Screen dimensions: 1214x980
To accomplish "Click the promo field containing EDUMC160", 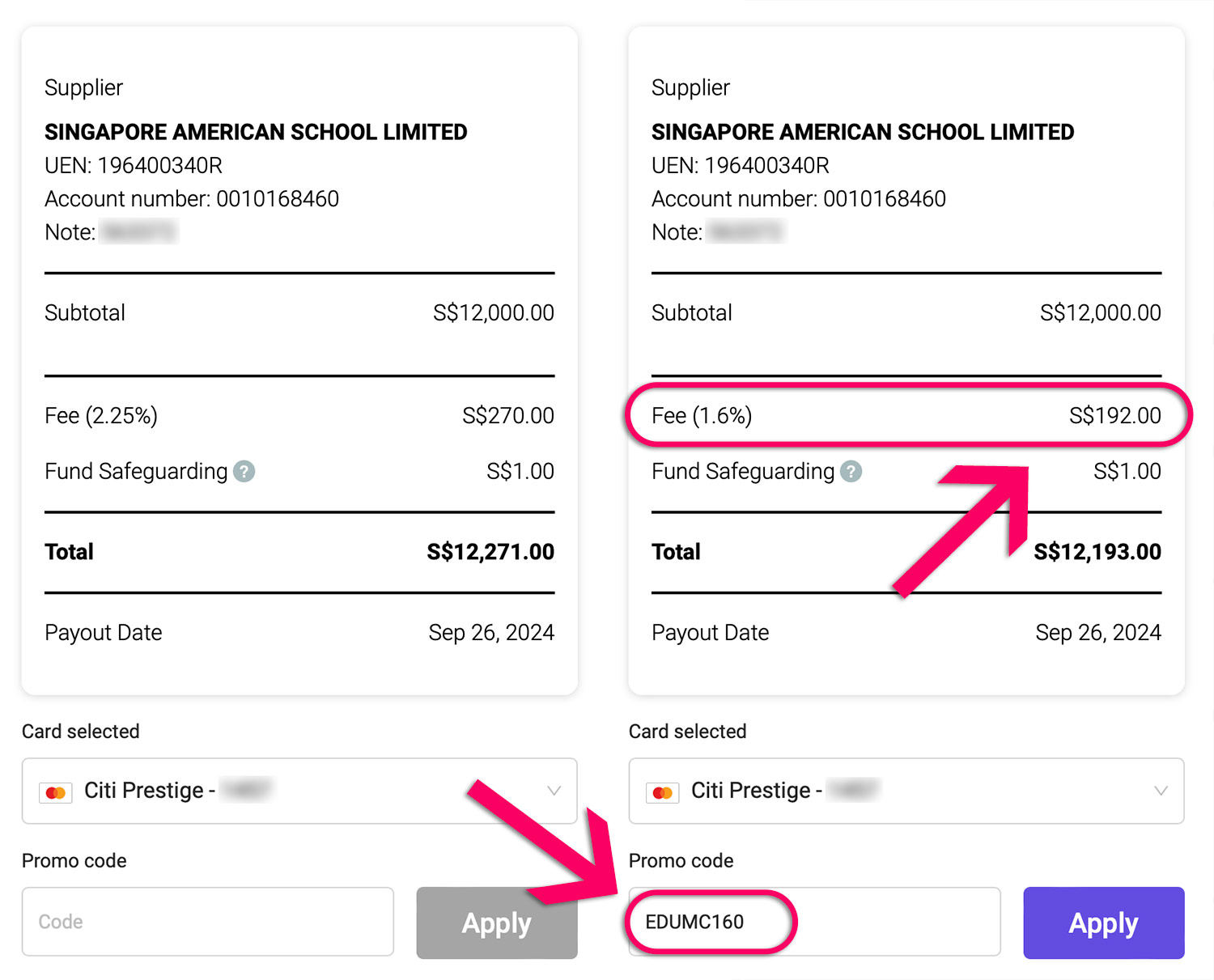I will [813, 922].
